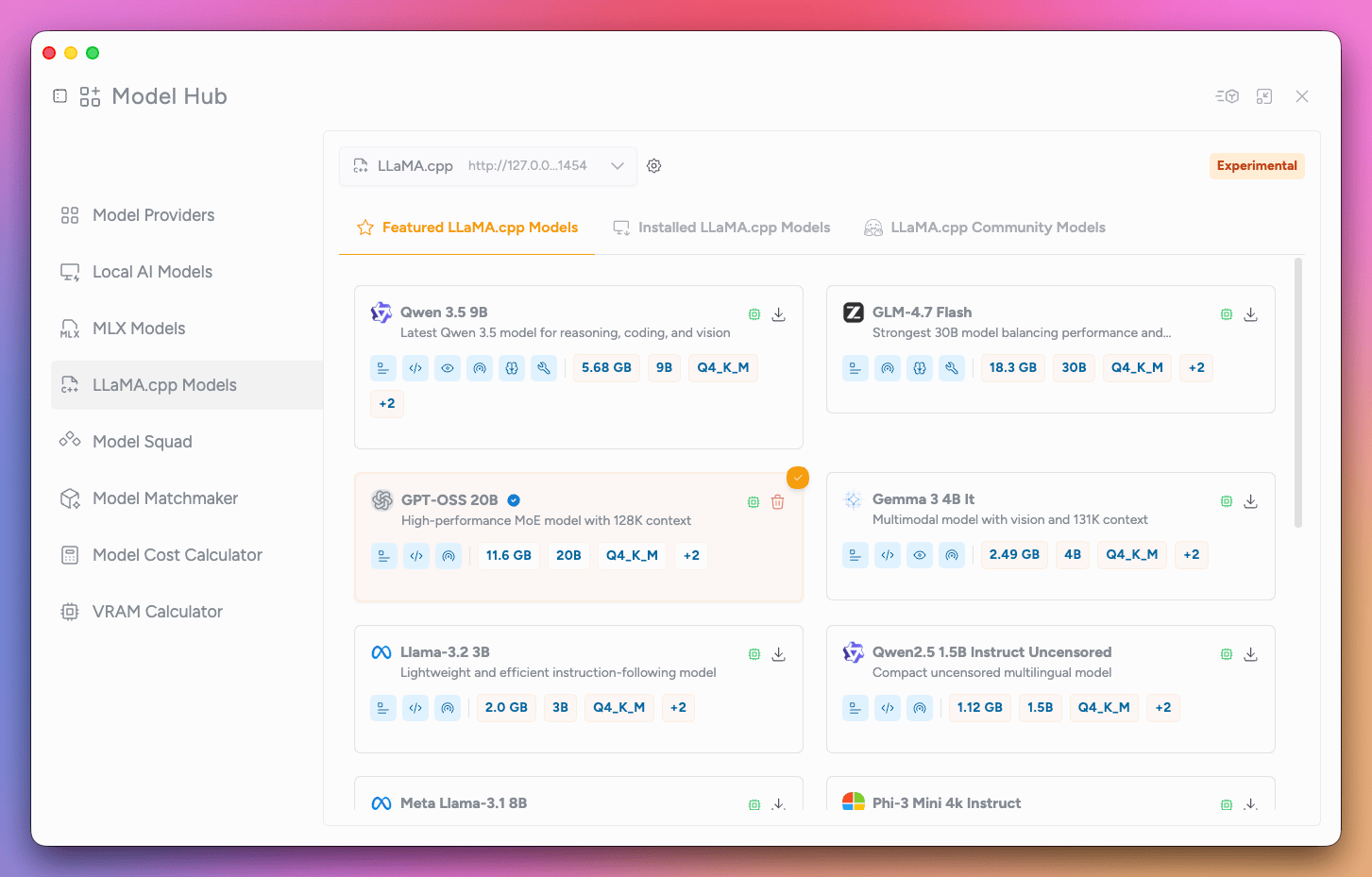Screen dimensions: 1372x877
Task: Click the vision eye icon on Gemma 3 4B
Action: (x=920, y=555)
